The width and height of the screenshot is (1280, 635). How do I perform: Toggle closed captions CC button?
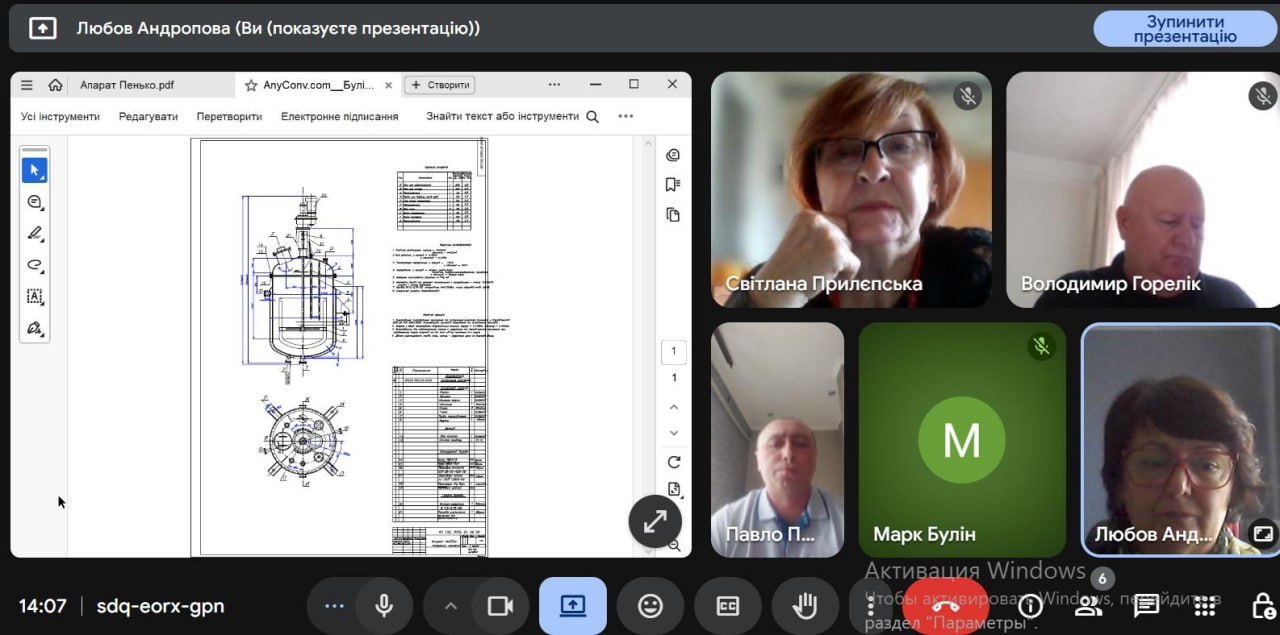pyautogui.click(x=728, y=606)
